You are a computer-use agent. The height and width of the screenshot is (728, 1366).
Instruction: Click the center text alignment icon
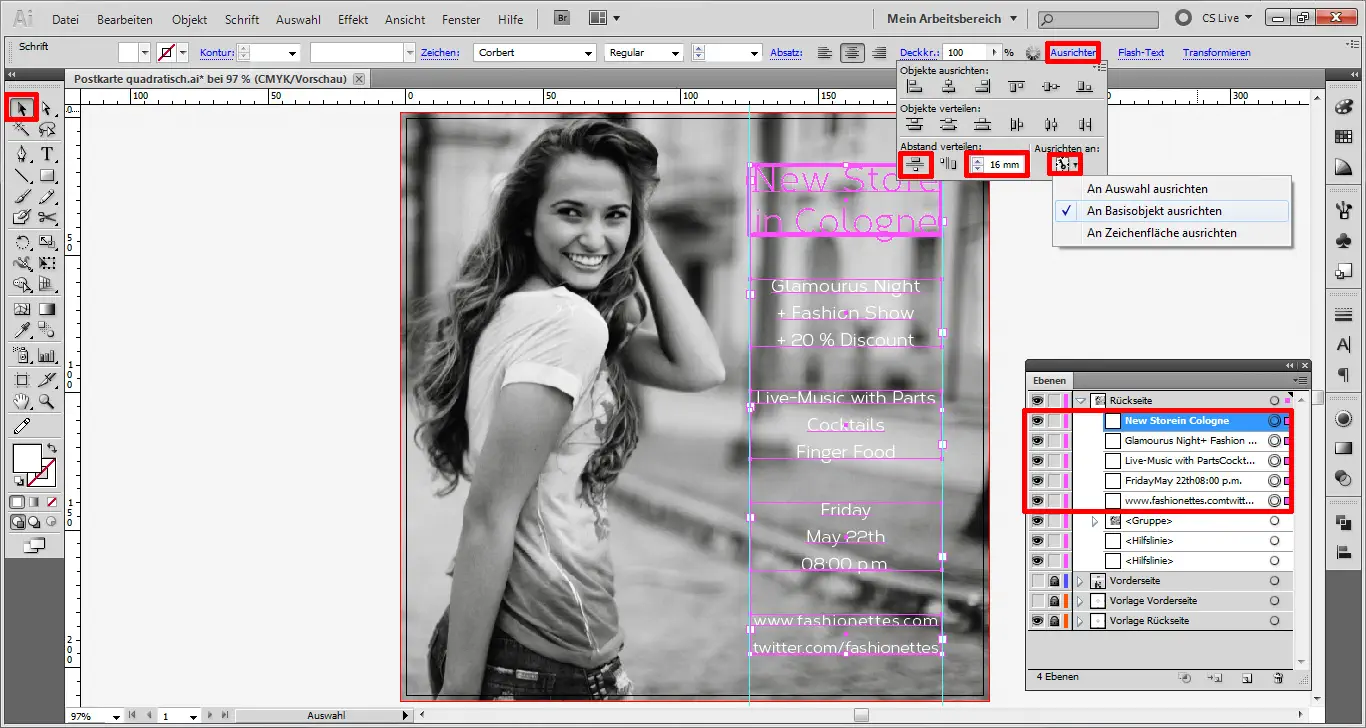pos(852,53)
